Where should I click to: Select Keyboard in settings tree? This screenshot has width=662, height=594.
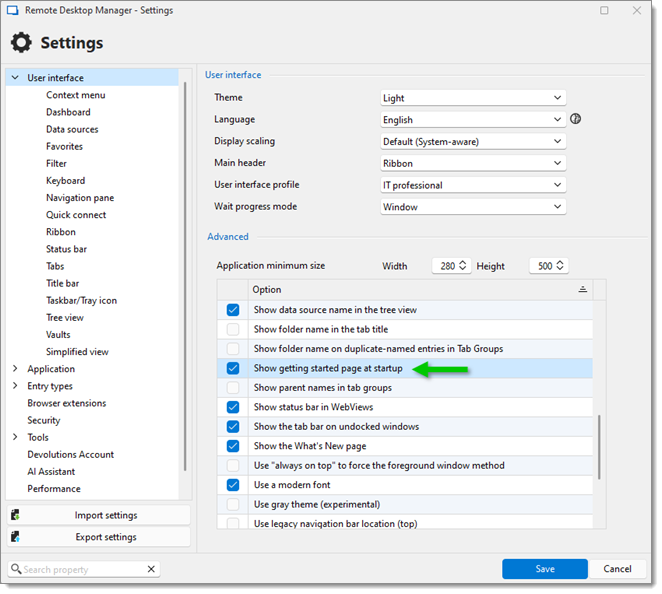pos(65,181)
